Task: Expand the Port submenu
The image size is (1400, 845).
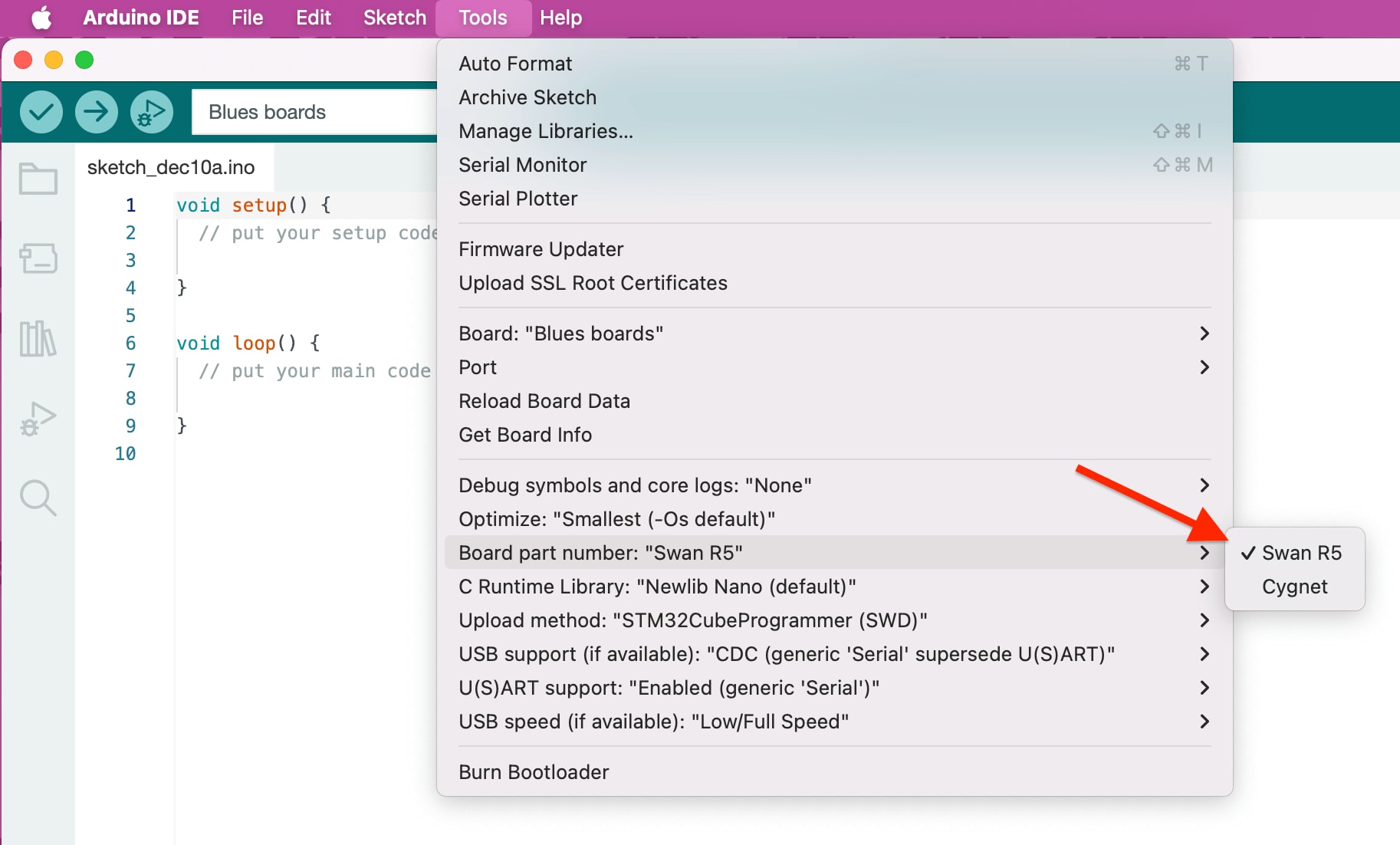Action: pyautogui.click(x=834, y=367)
